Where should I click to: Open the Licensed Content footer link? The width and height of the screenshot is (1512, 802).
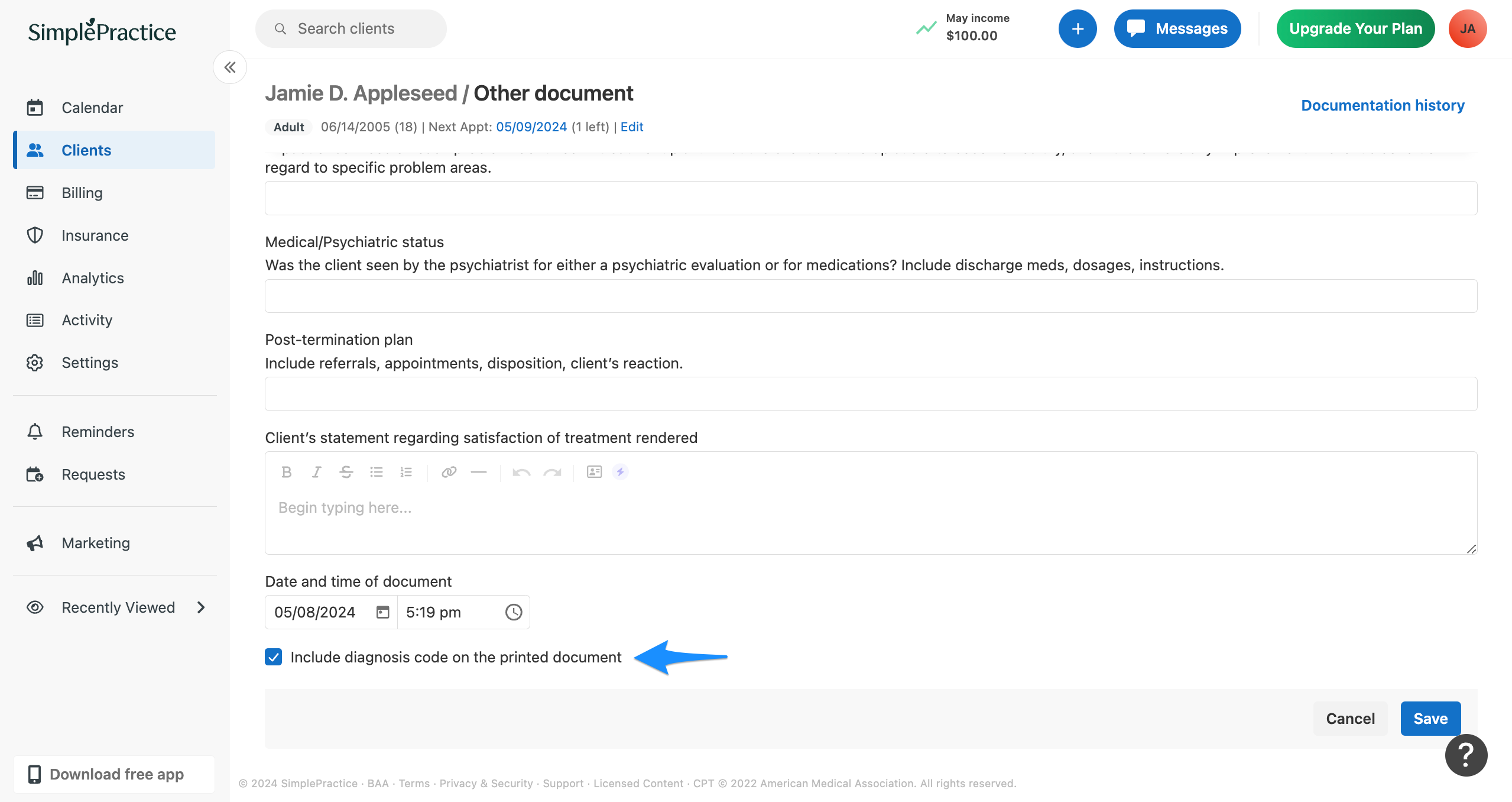pyautogui.click(x=638, y=783)
